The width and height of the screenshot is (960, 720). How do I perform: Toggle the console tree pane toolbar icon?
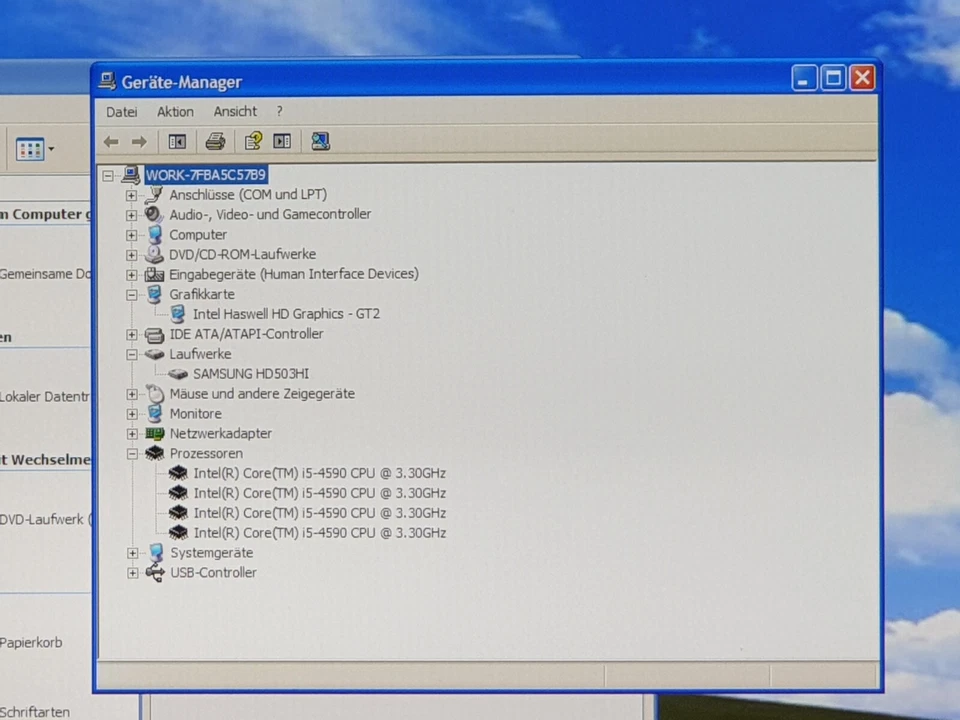pos(177,142)
